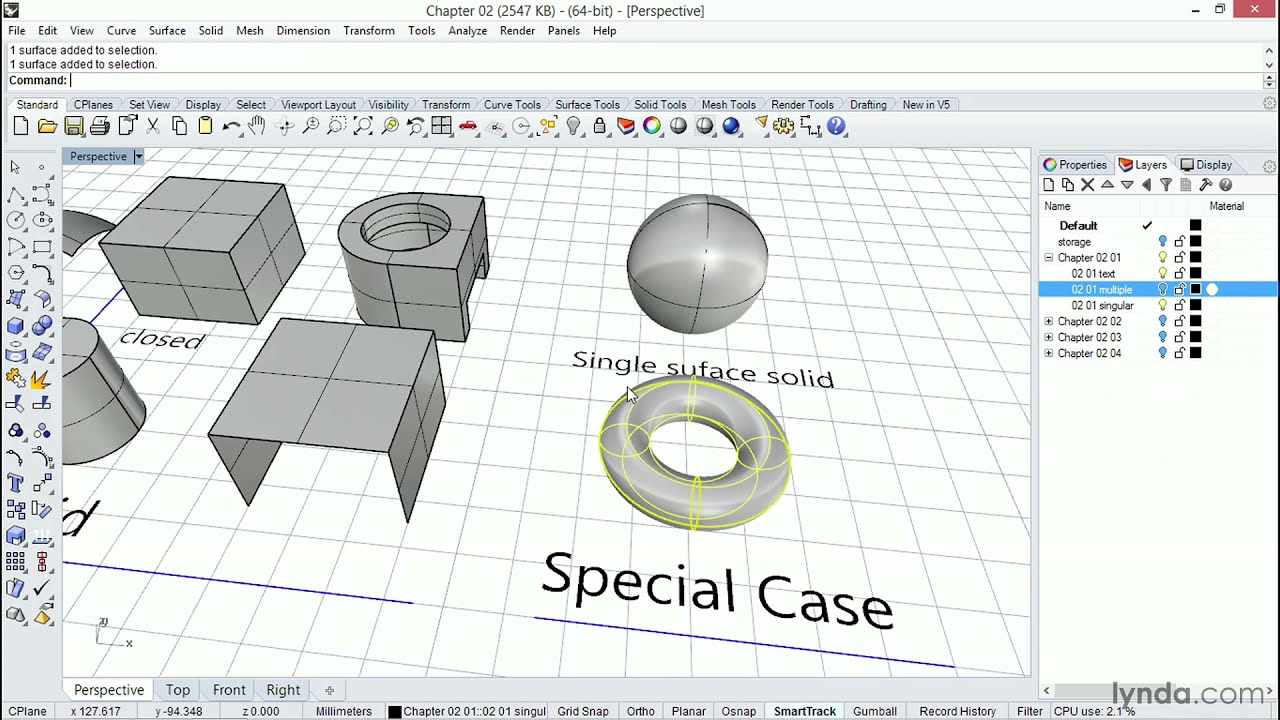Cut selection with the scissors icon

coord(153,126)
